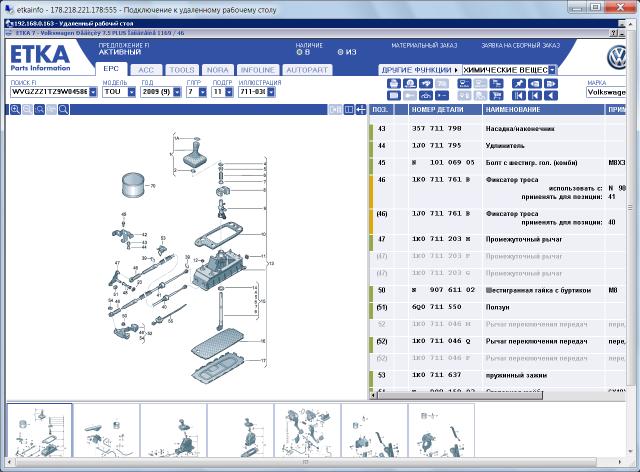The width and height of the screenshot is (640, 472).
Task: Click the plain left arrow navigation icon
Action: [551, 96]
